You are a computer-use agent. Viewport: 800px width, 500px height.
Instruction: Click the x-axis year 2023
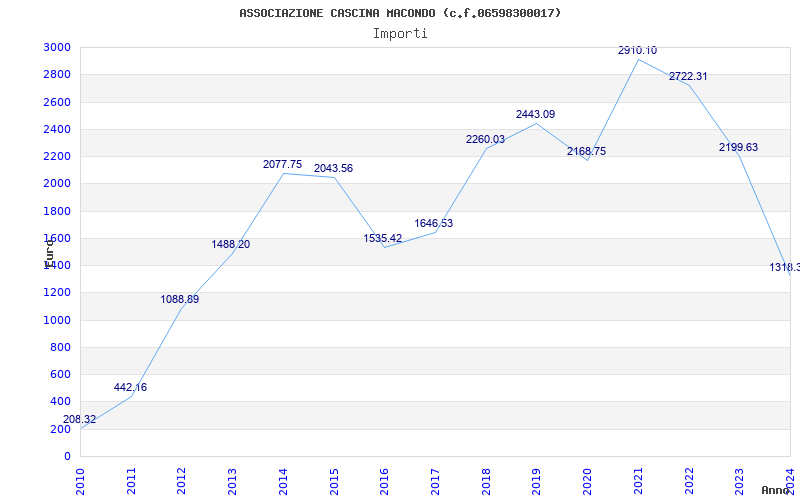click(x=739, y=482)
